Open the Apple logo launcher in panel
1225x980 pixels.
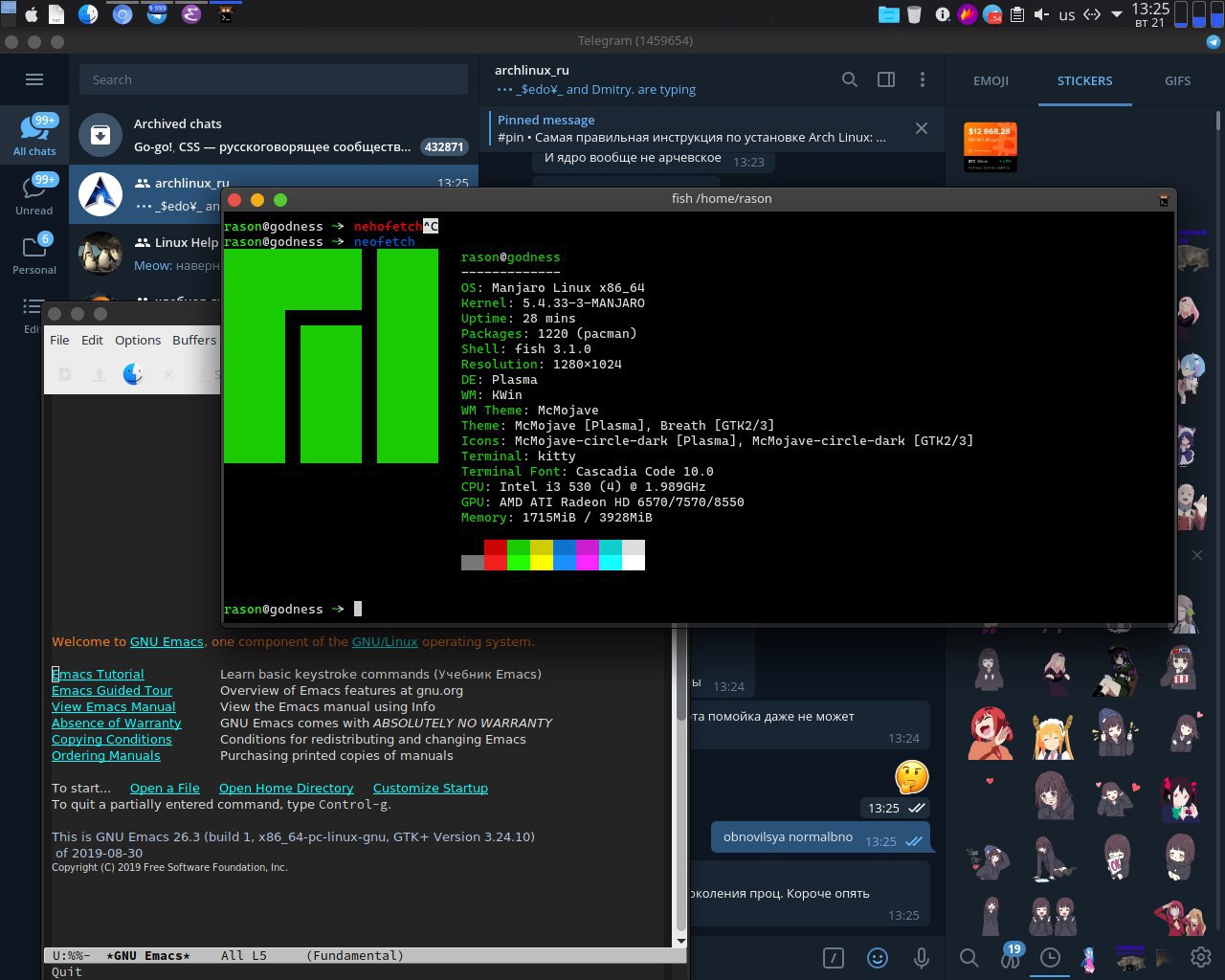pyautogui.click(x=31, y=14)
